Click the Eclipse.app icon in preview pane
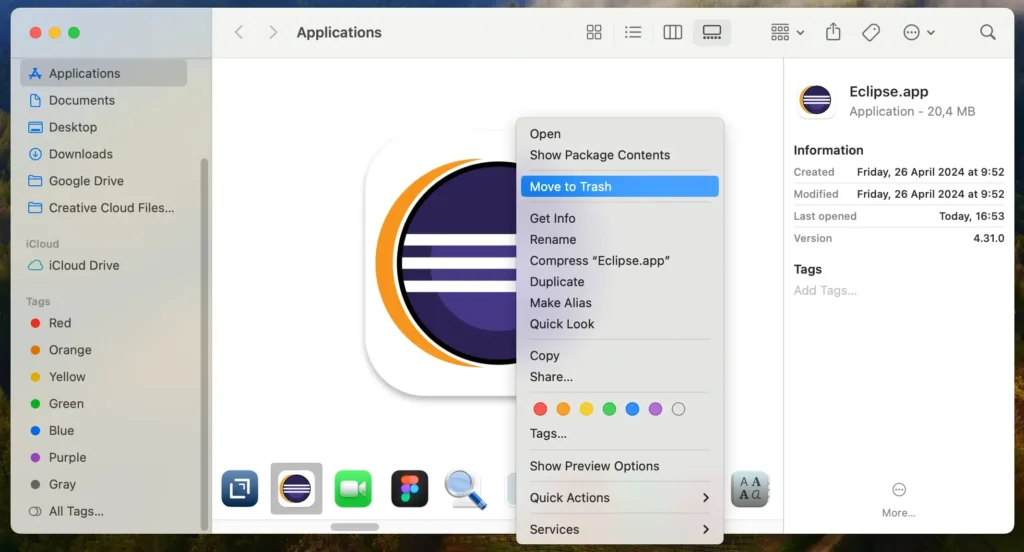Viewport: 1024px width, 552px height. 816,101
